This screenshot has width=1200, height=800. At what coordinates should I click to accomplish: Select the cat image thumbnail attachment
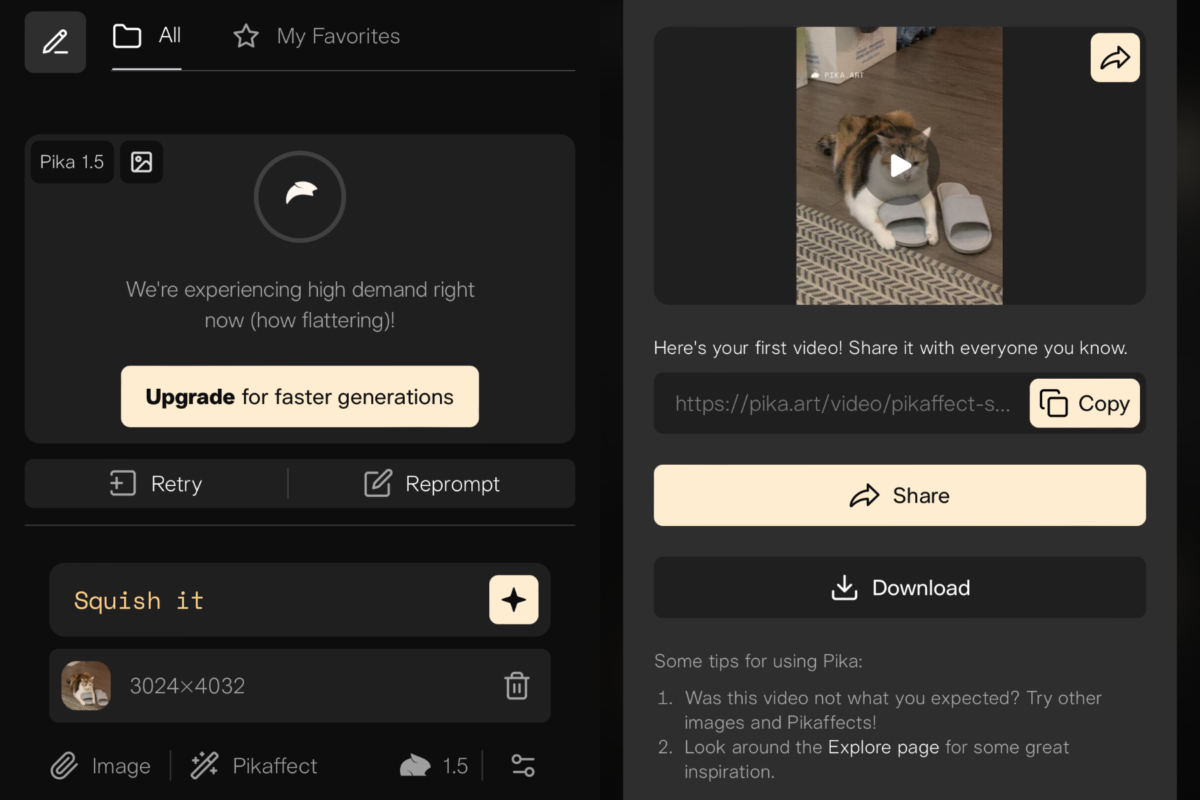tap(86, 686)
